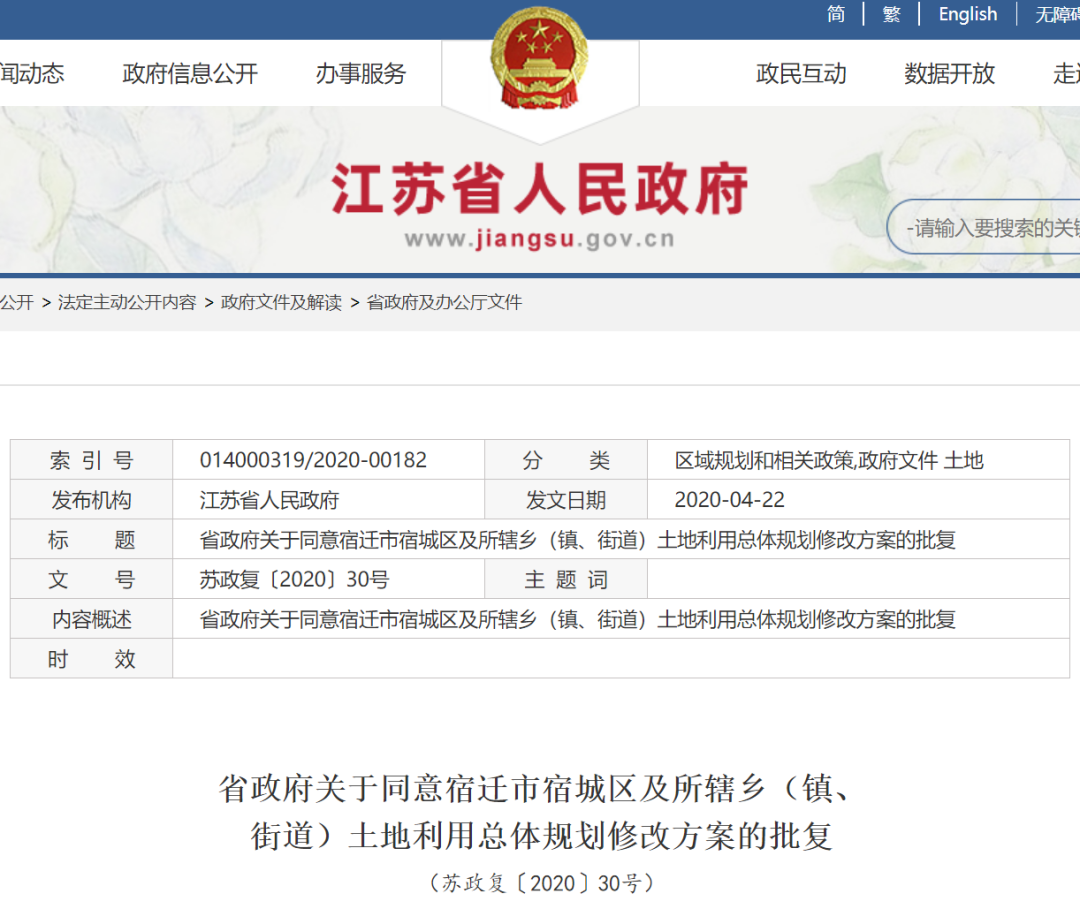The width and height of the screenshot is (1080, 924).
Task: Go to 省政府及办公厅文件 breadcrumb
Action: [444, 302]
